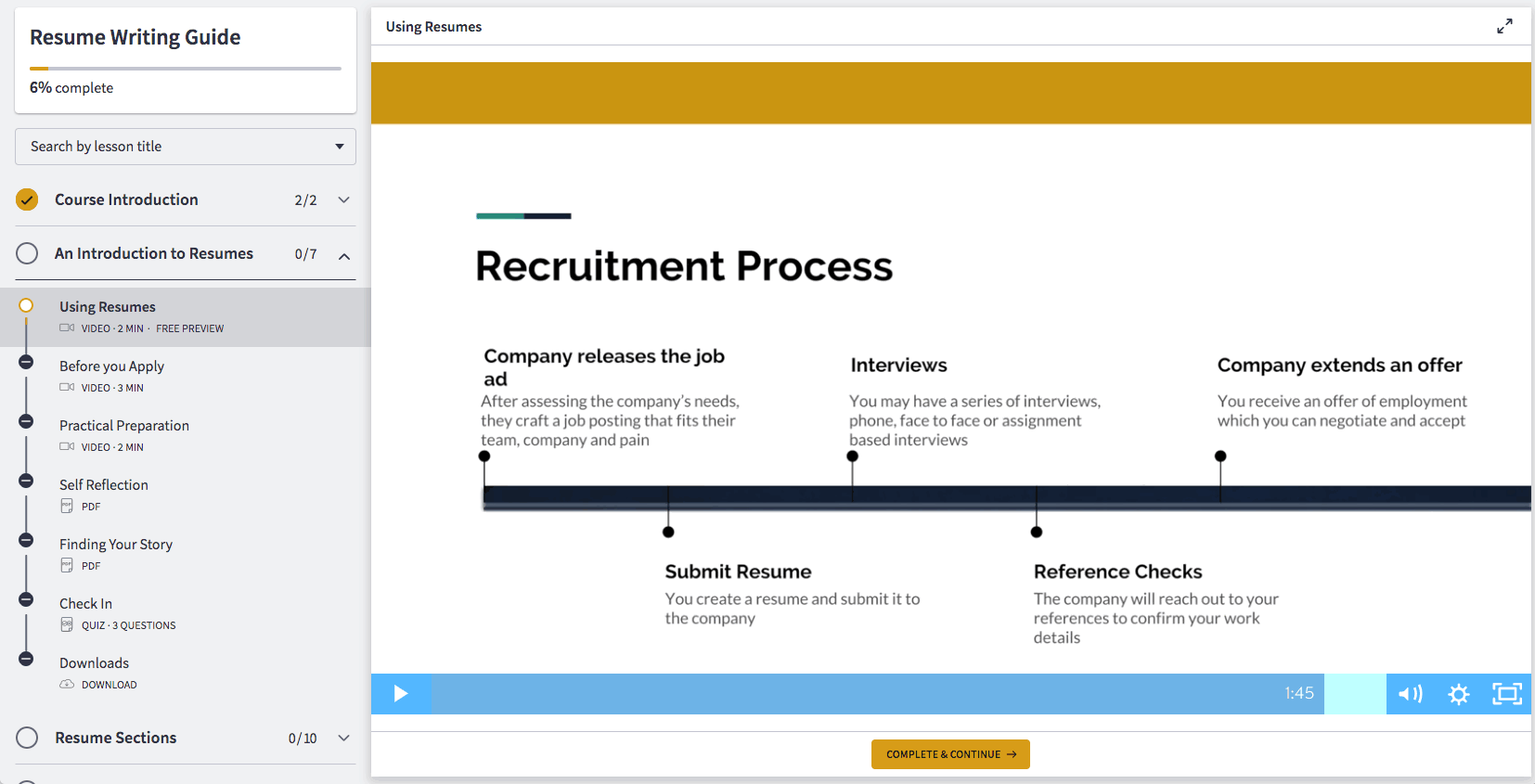This screenshot has width=1535, height=784.
Task: Click the Check In status marker
Action: [x=26, y=599]
